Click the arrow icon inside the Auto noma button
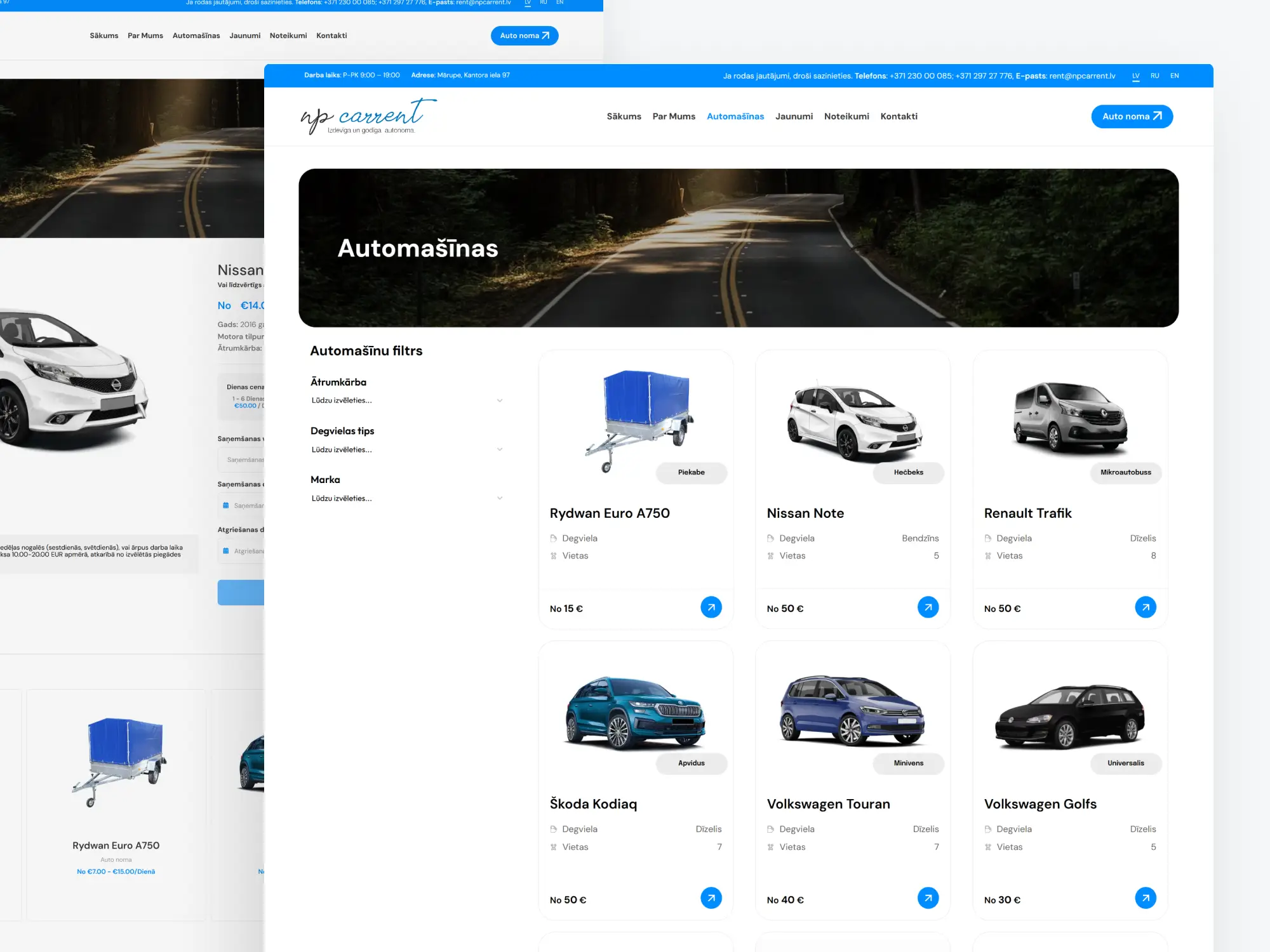 (1157, 116)
